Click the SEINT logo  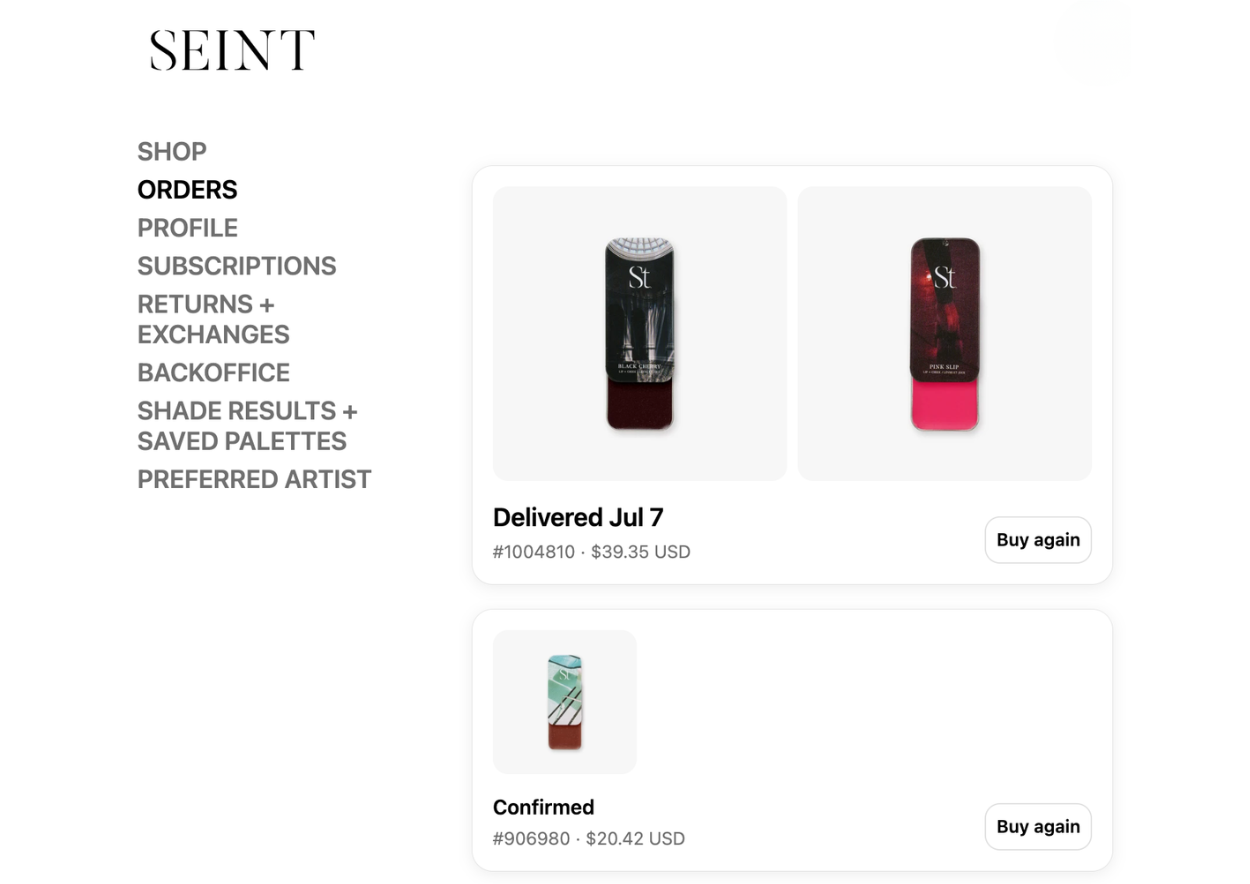coord(232,50)
